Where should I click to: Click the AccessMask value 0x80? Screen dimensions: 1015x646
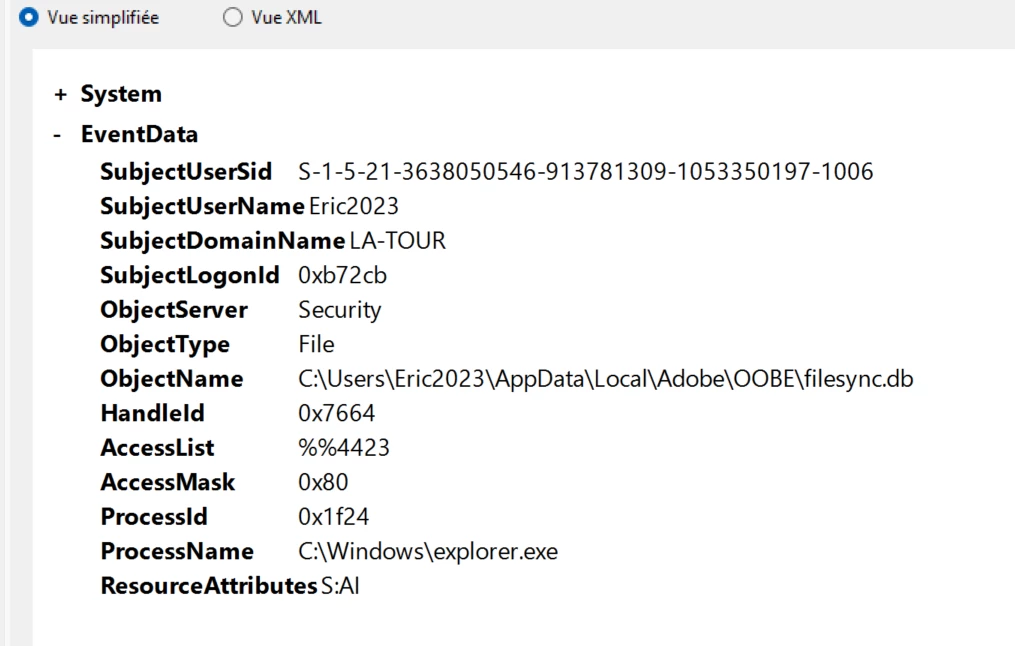click(x=323, y=482)
